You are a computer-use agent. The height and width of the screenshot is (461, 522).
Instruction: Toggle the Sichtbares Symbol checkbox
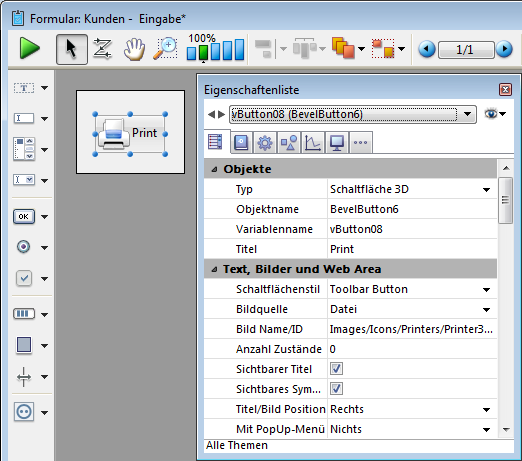coord(336,389)
